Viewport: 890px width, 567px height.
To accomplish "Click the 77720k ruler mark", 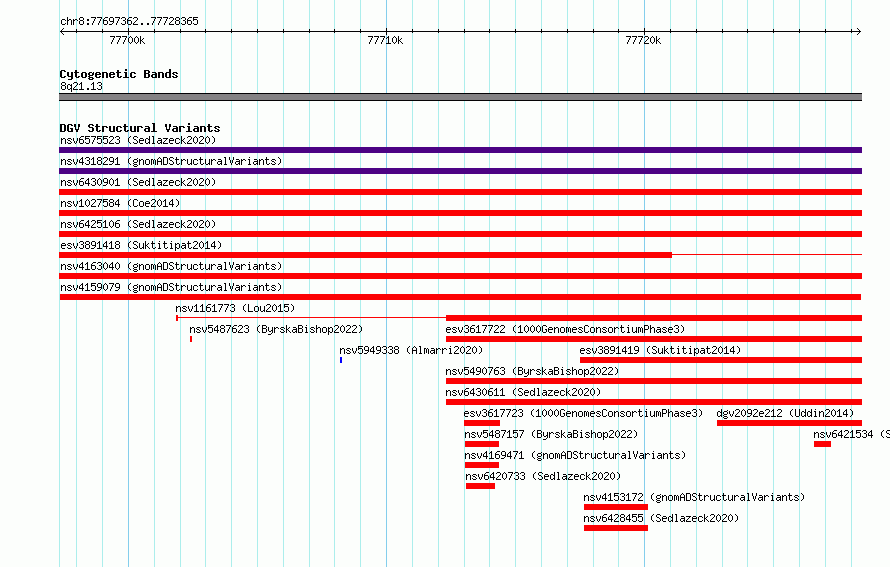I will click(643, 40).
